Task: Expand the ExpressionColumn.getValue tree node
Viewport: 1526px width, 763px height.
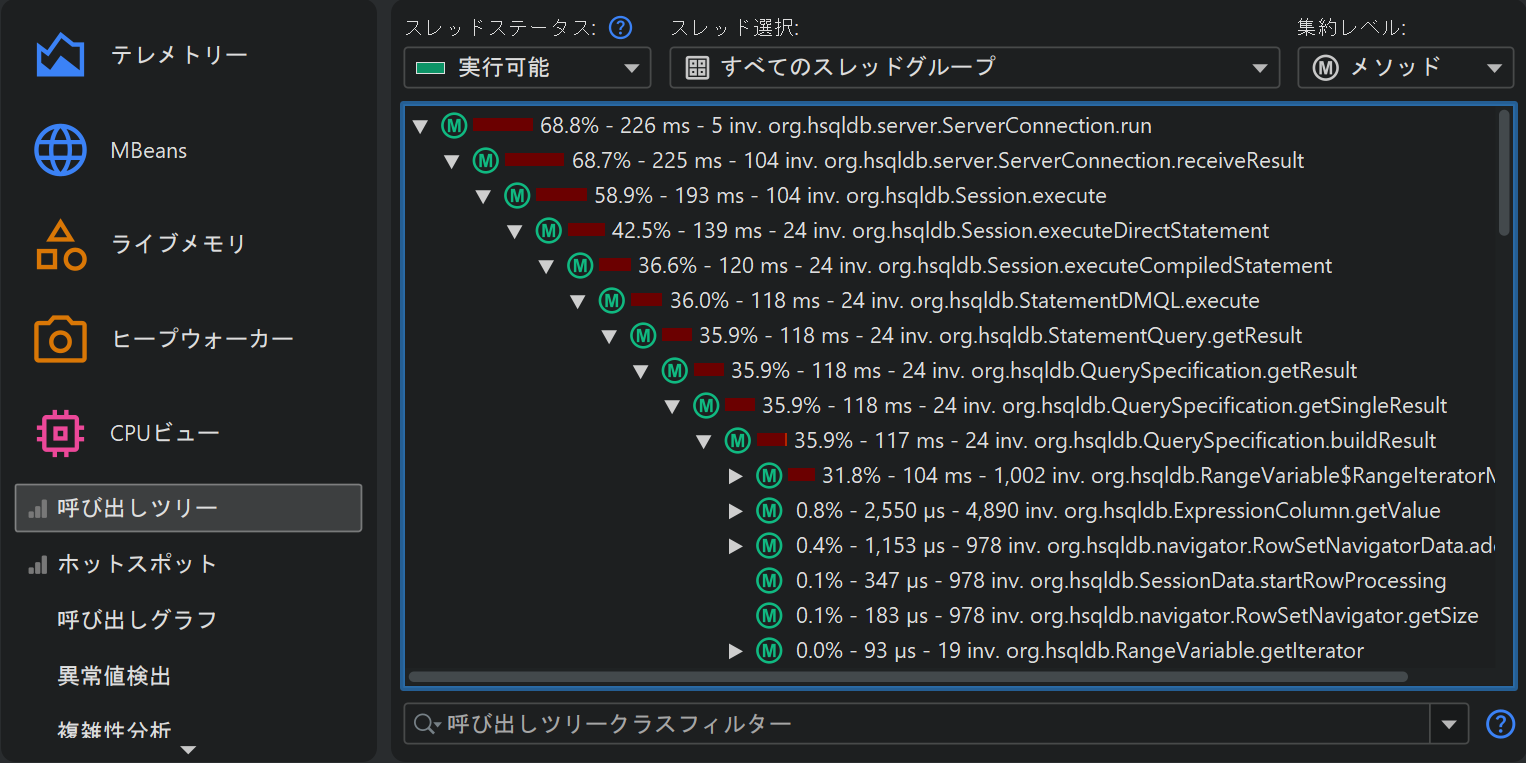Action: 736,511
